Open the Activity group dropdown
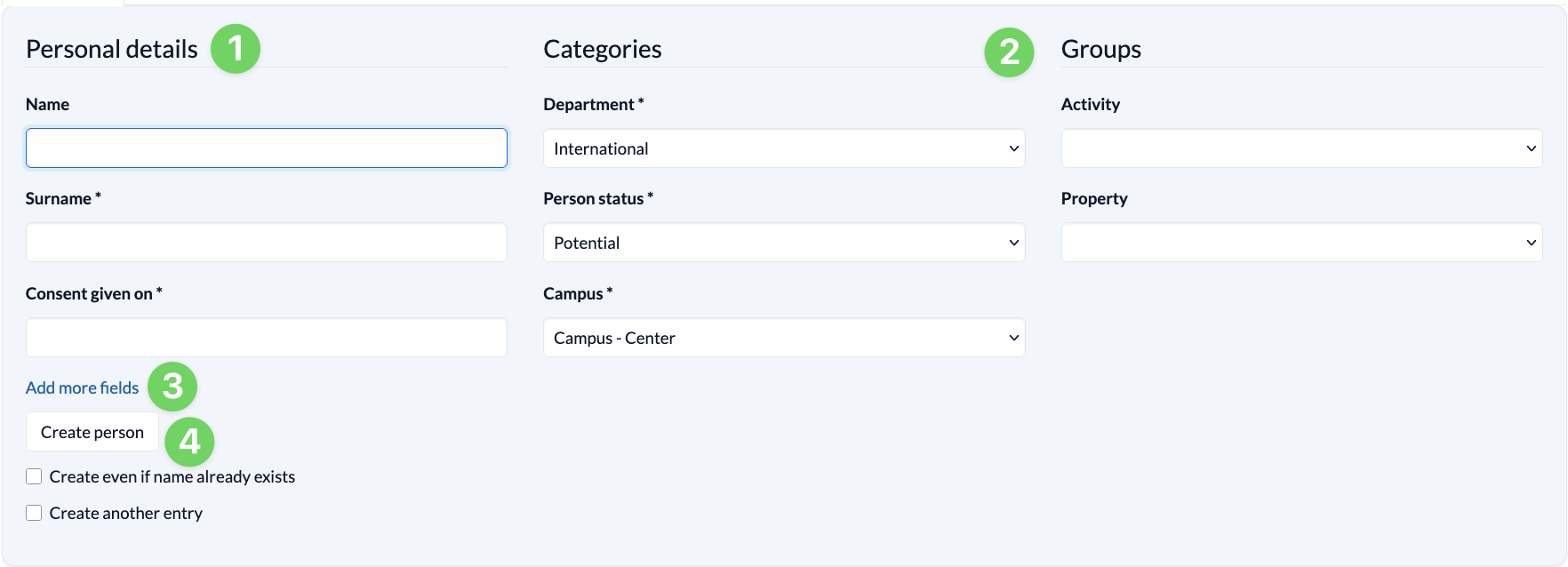The width and height of the screenshot is (1568, 567). [x=1301, y=148]
